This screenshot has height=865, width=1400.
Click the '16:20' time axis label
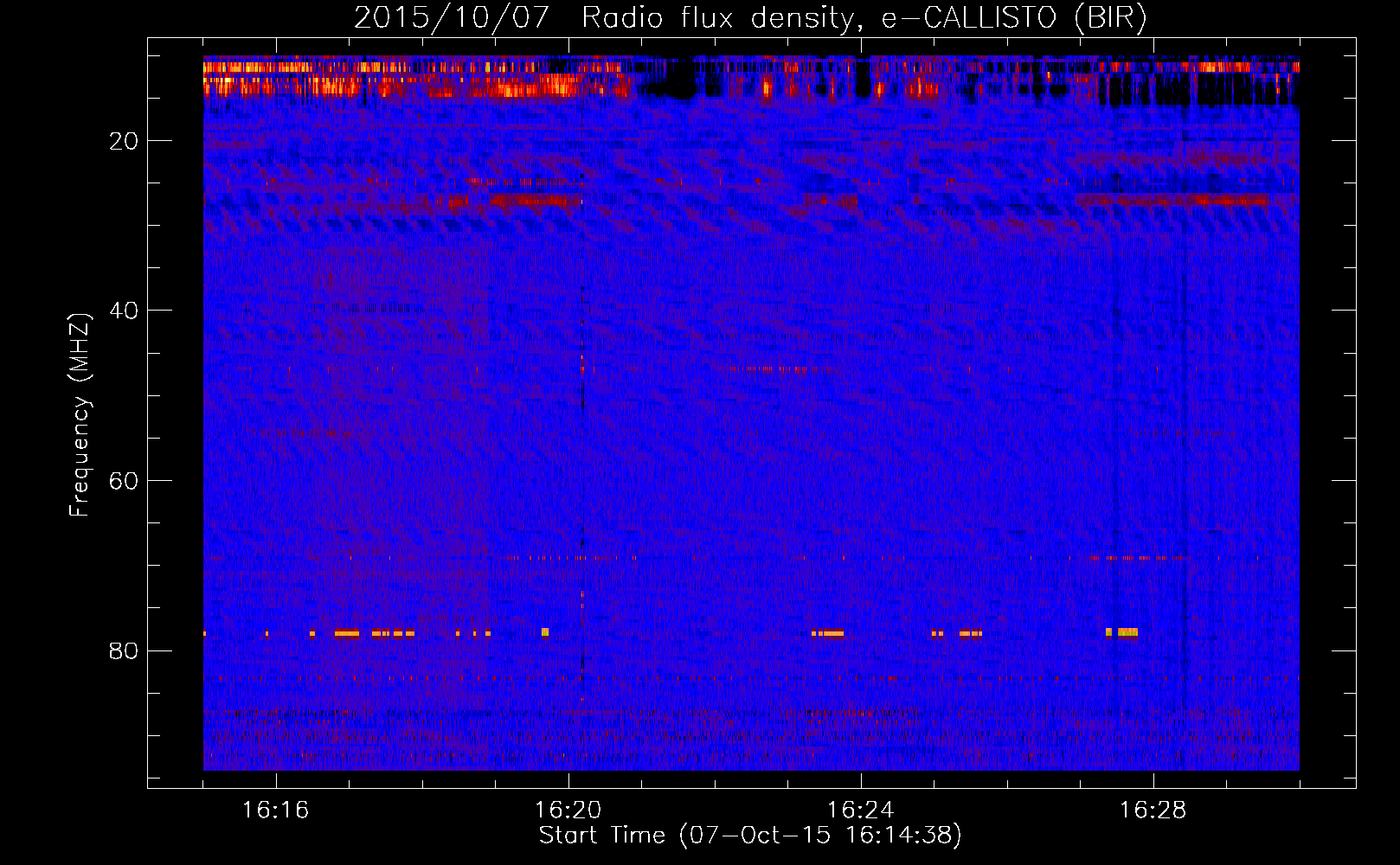568,811
